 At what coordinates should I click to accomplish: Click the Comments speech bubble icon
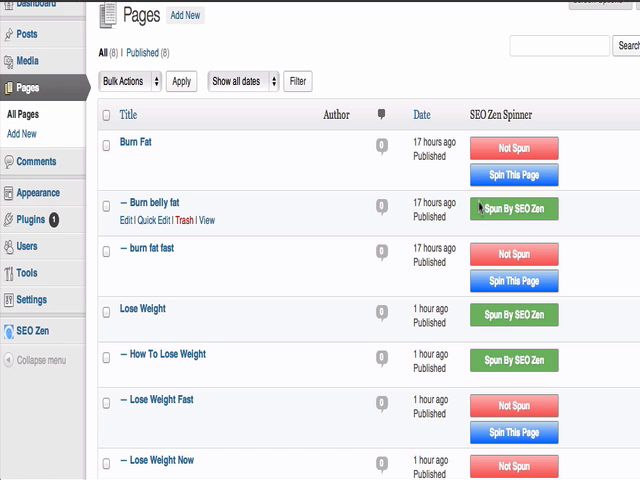[x=9, y=162]
